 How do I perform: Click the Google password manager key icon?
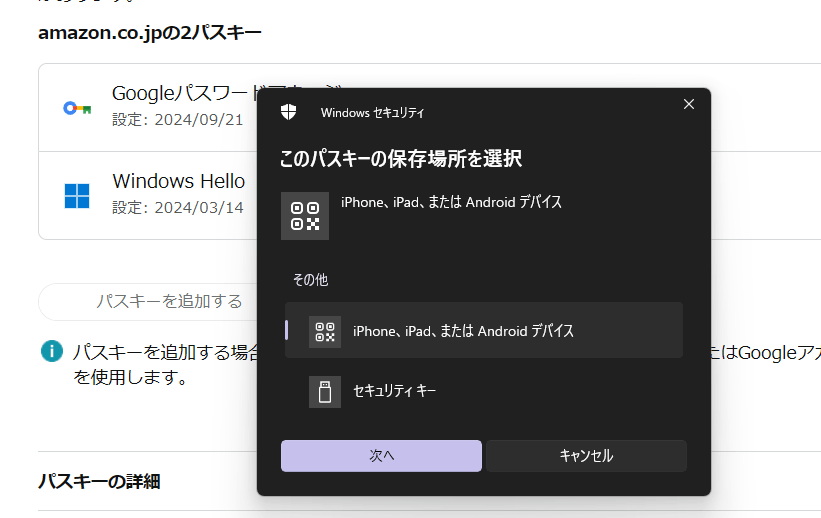(77, 108)
